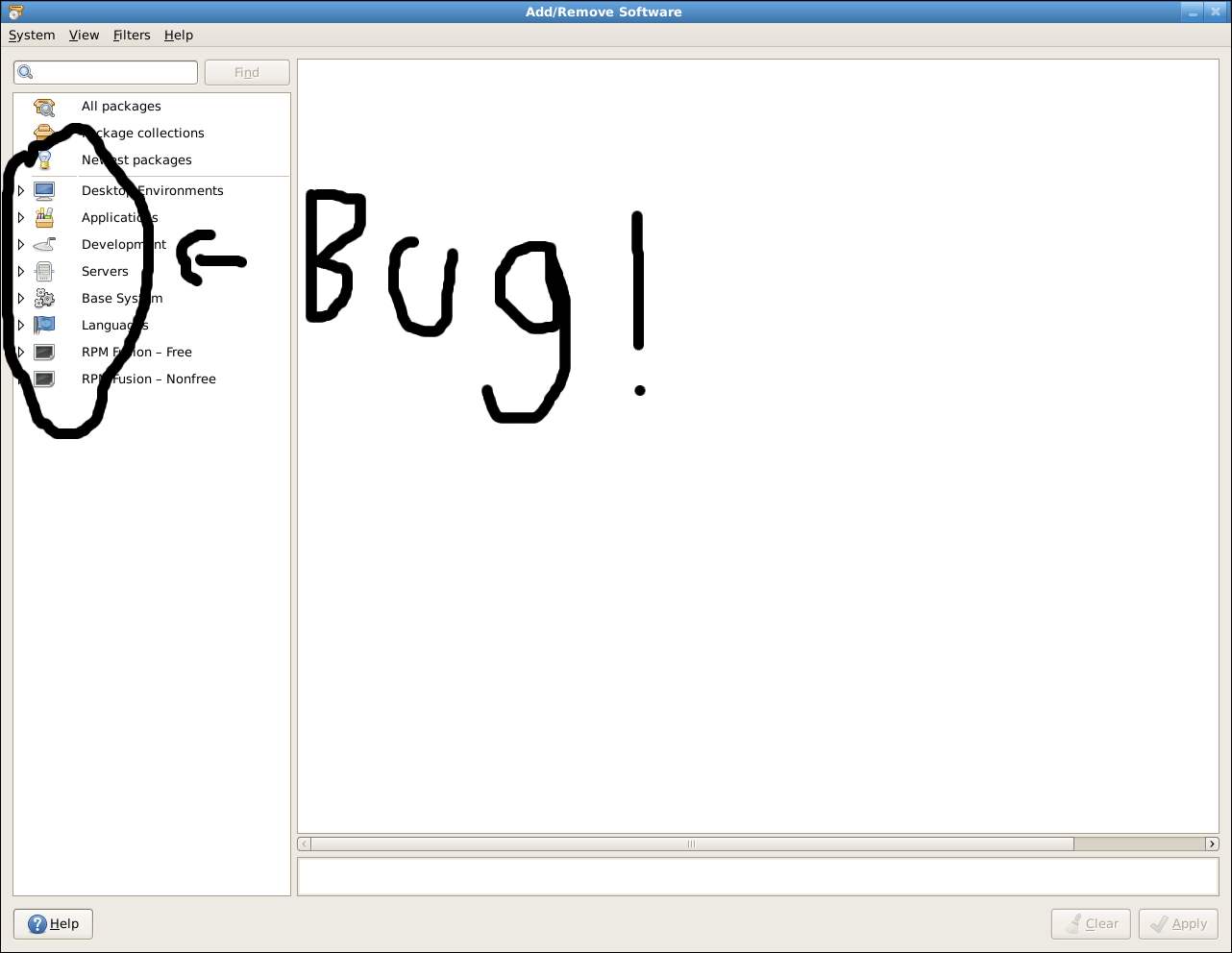Expand the Development category arrow
This screenshot has height=953, width=1232.
(x=21, y=245)
